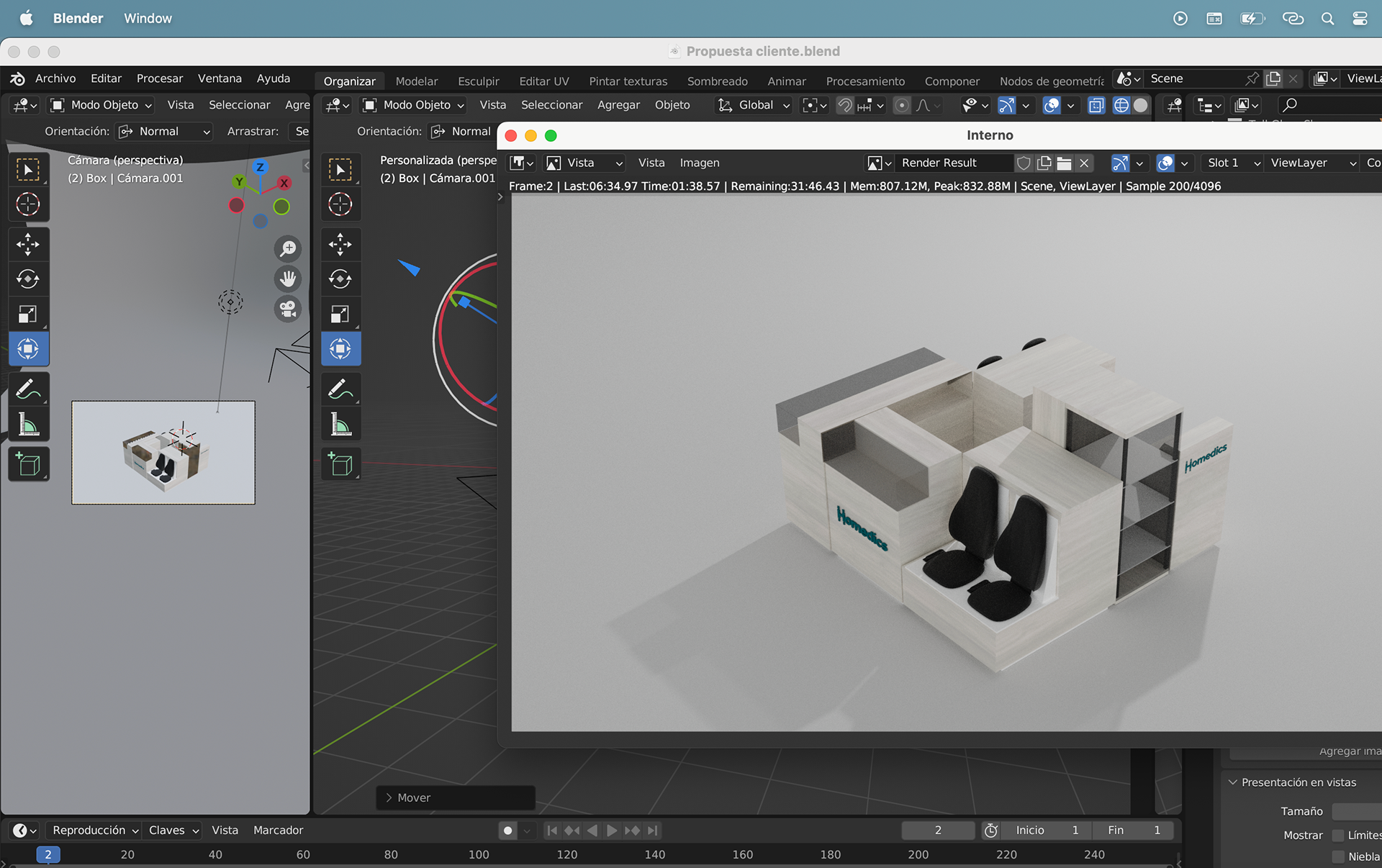Enable the Límites checkbox
The height and width of the screenshot is (868, 1382).
pos(1338,835)
